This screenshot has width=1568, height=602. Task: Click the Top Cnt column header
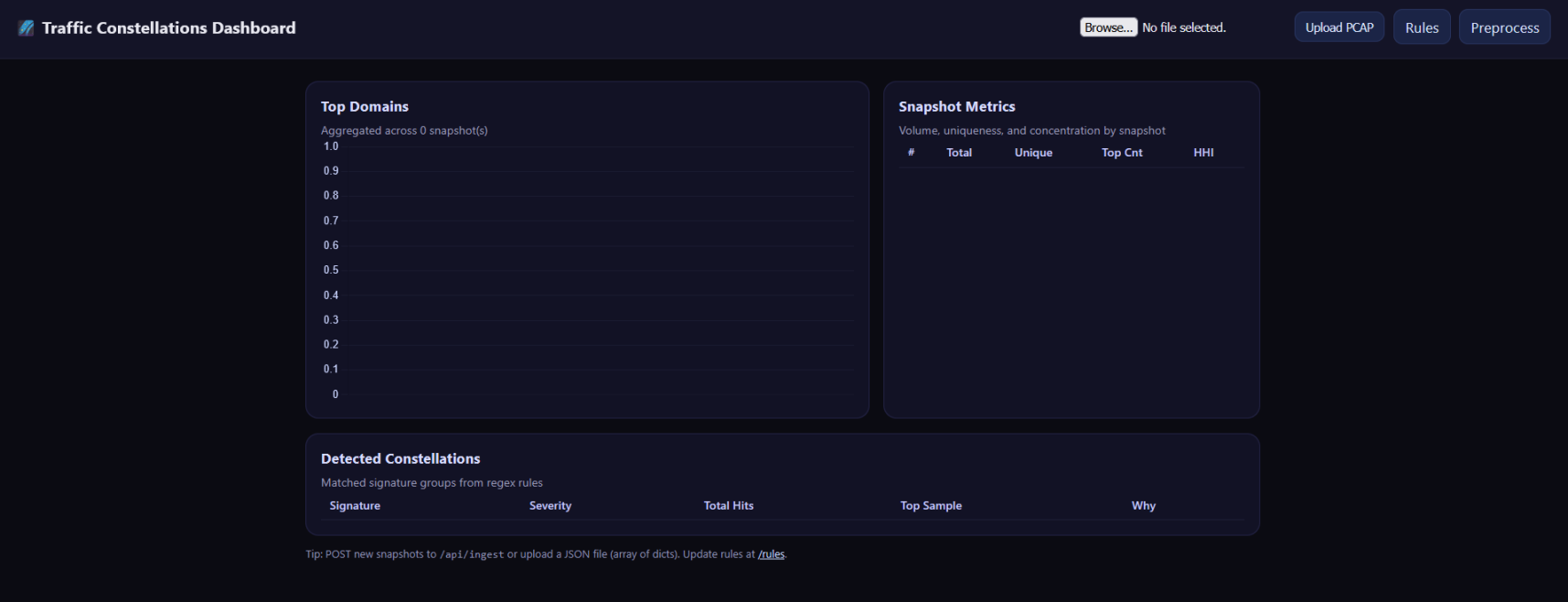click(1122, 153)
